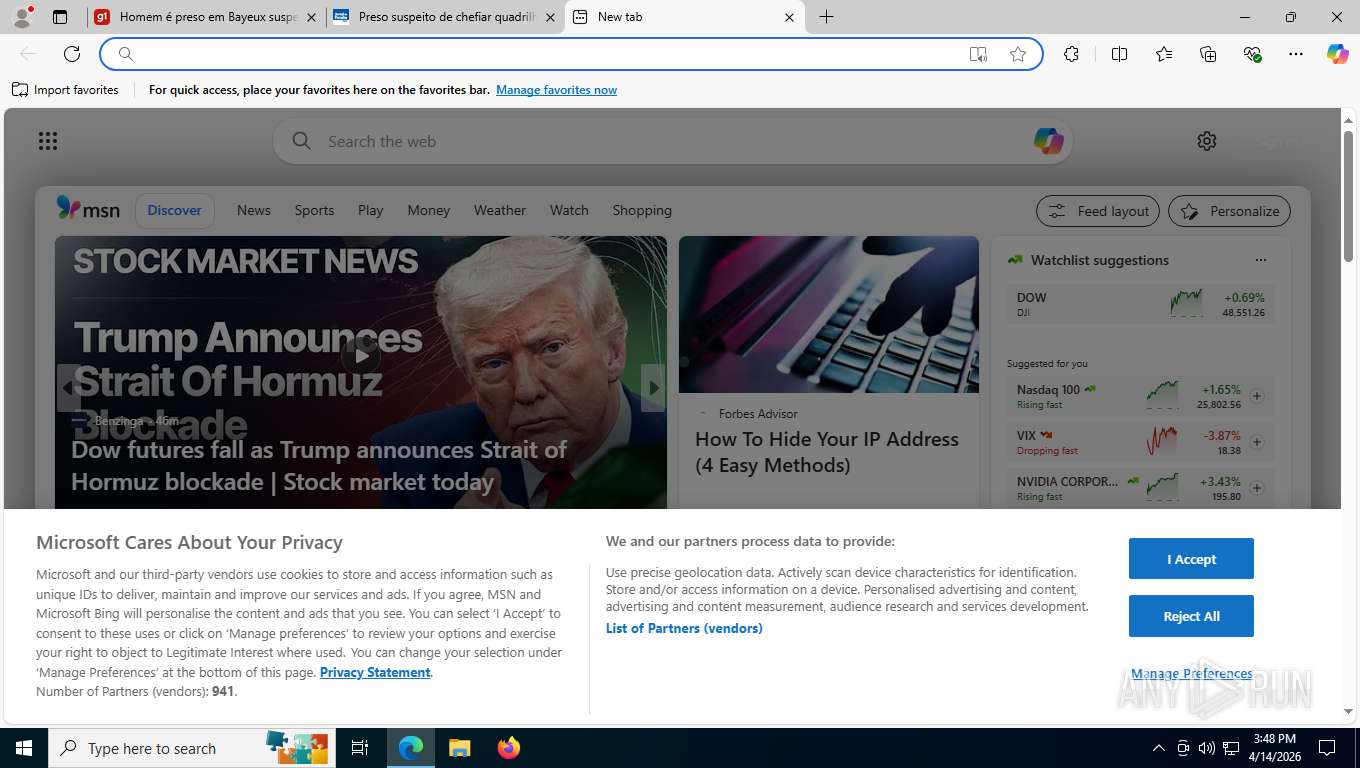Open the notification center icon
Viewport: 1360px width, 768px height.
coord(1327,748)
